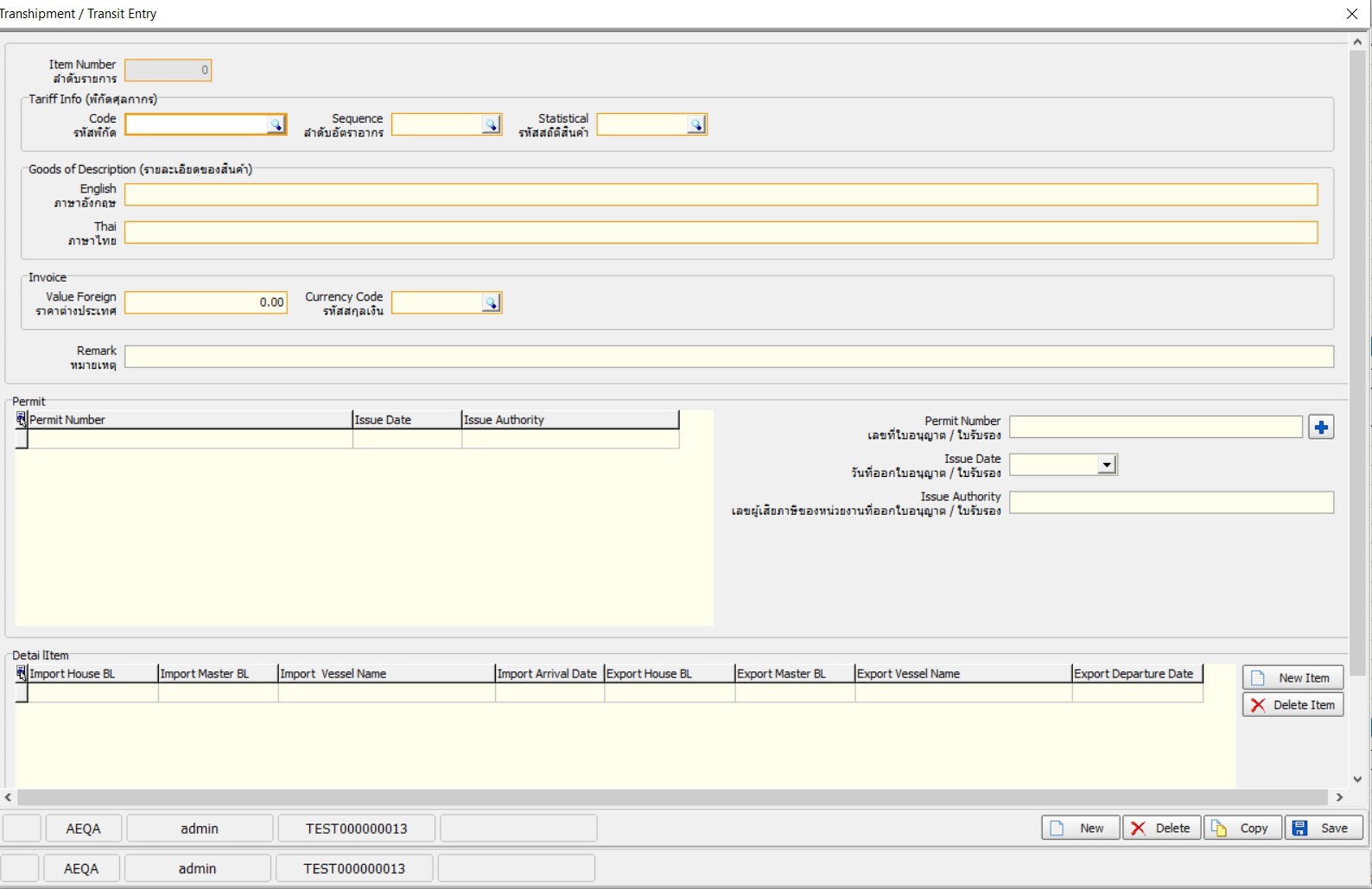
Task: Save the transit entry
Action: click(x=1324, y=829)
